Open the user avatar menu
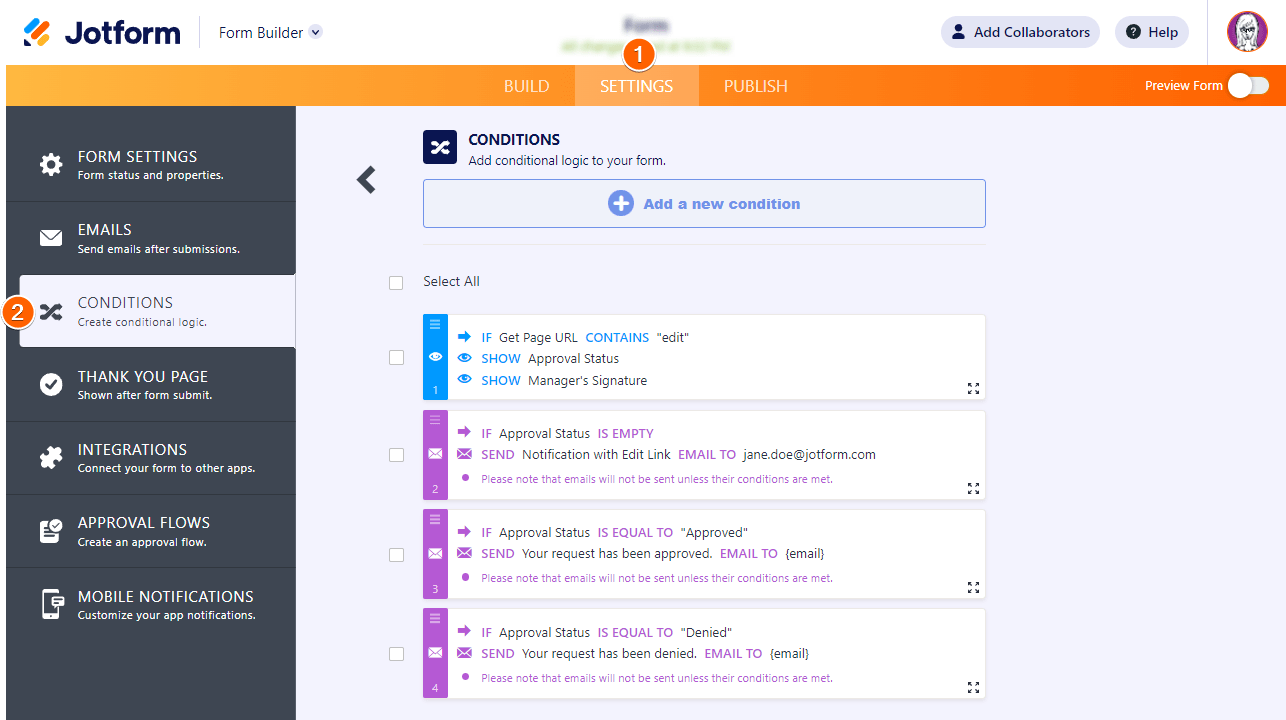The height and width of the screenshot is (720, 1286). click(x=1247, y=32)
